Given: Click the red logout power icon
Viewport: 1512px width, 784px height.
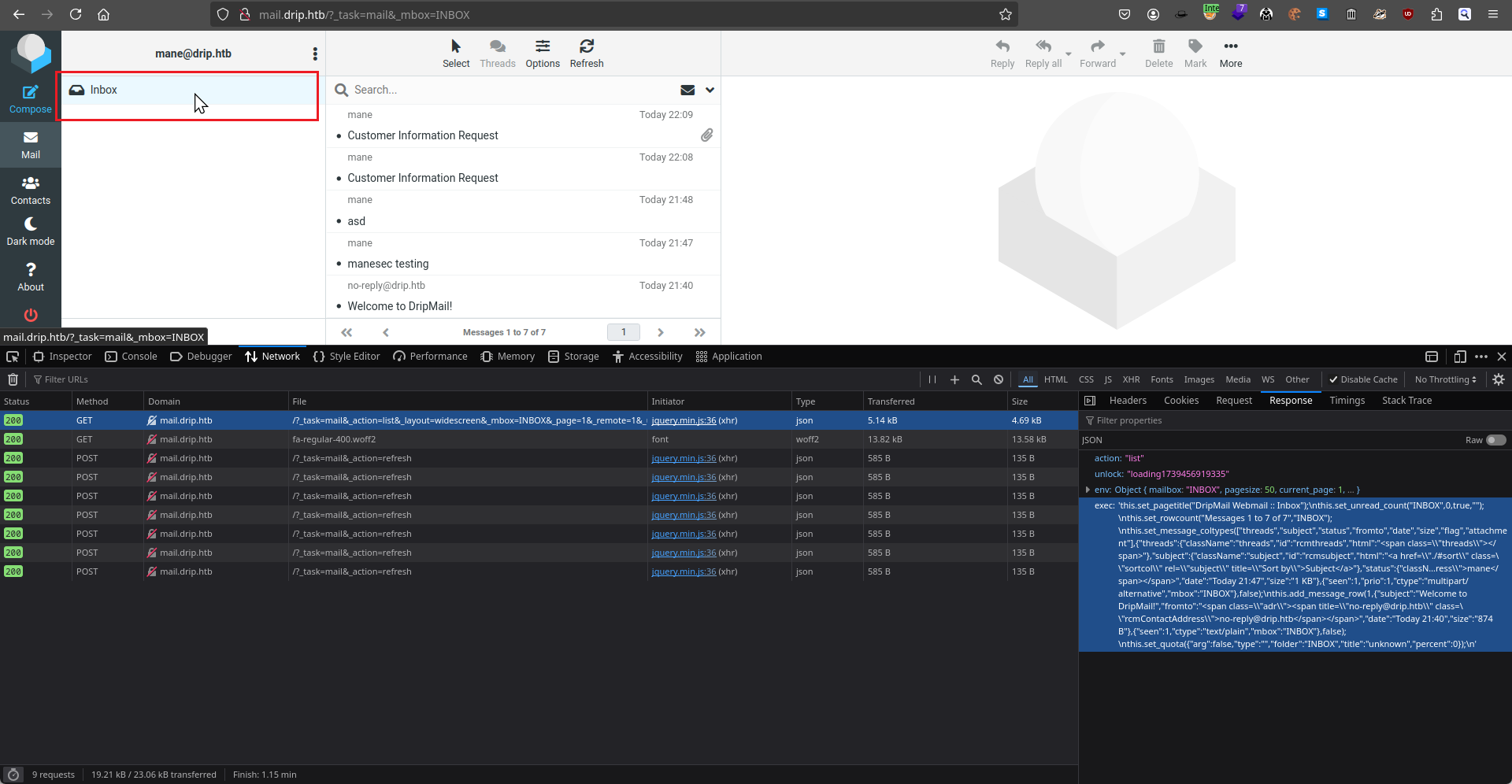Looking at the screenshot, I should tap(31, 315).
